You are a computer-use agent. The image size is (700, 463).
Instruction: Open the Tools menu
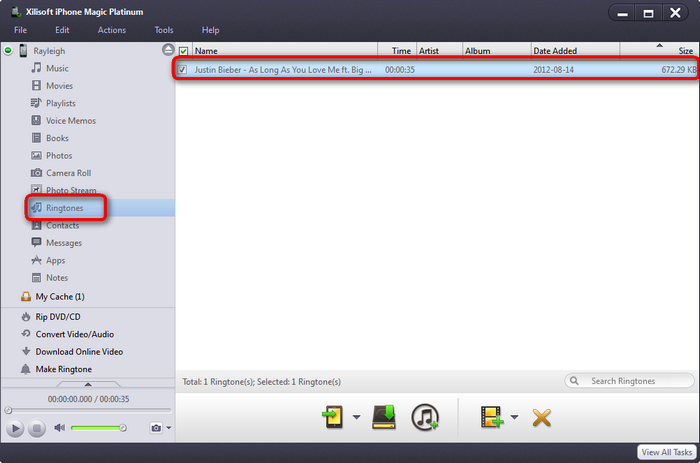[x=164, y=30]
